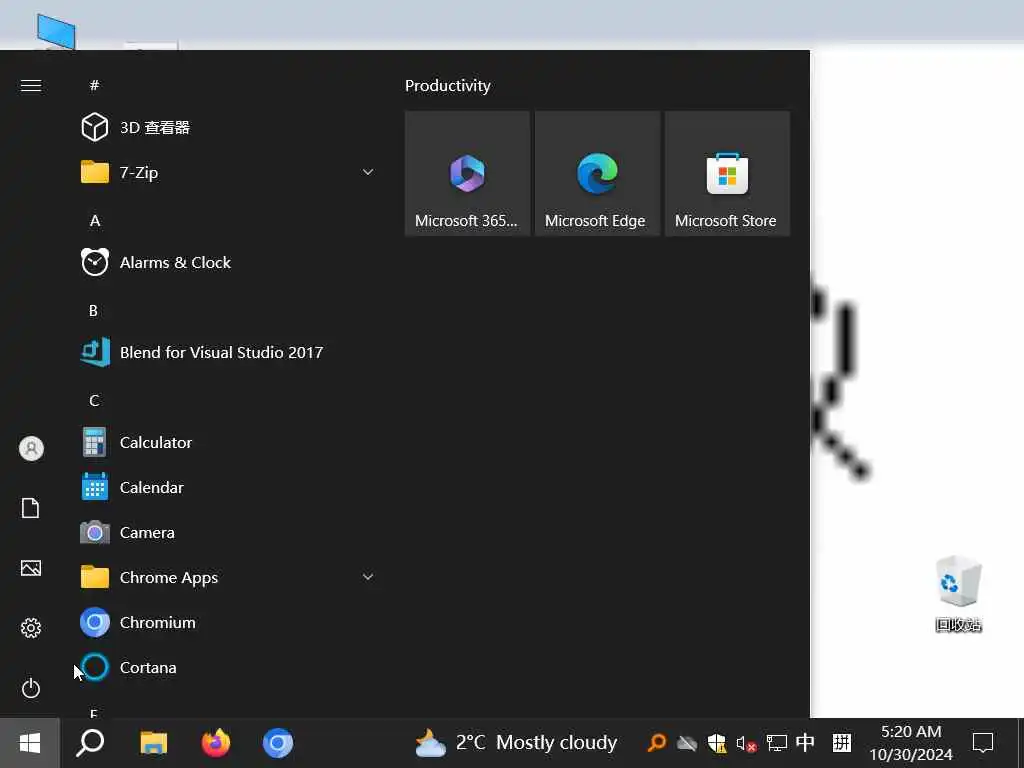Open Windows Security shield tray icon

pos(716,743)
